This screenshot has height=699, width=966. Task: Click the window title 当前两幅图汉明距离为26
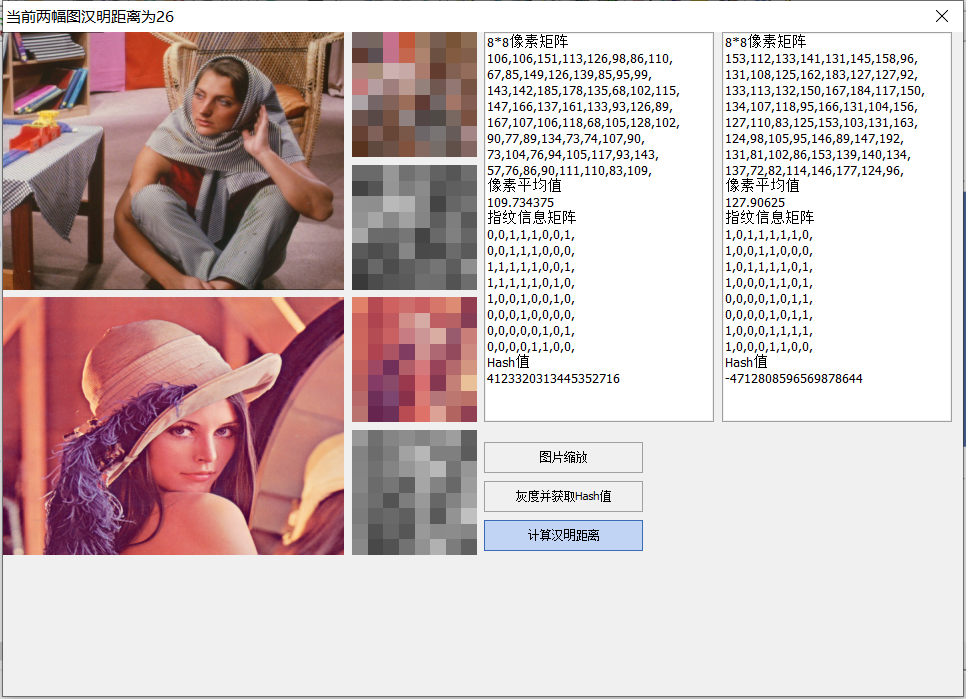coord(90,17)
